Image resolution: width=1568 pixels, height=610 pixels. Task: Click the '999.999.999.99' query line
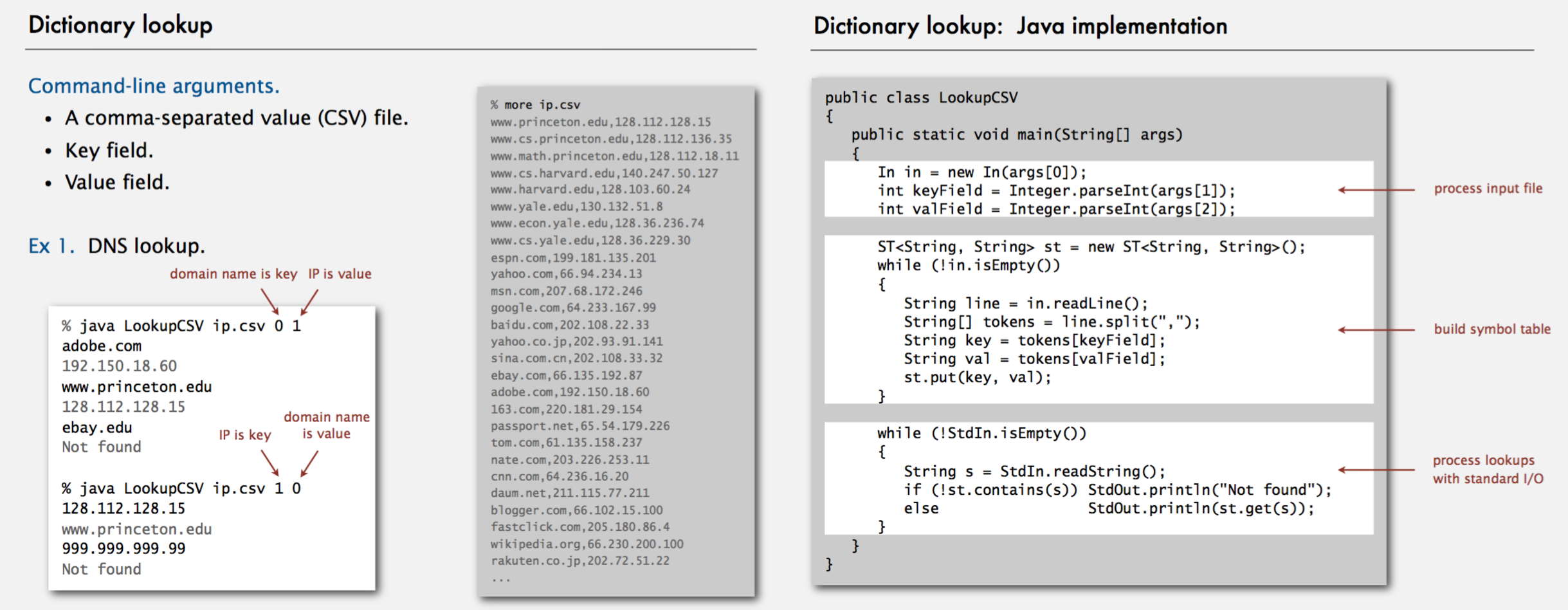coord(123,549)
